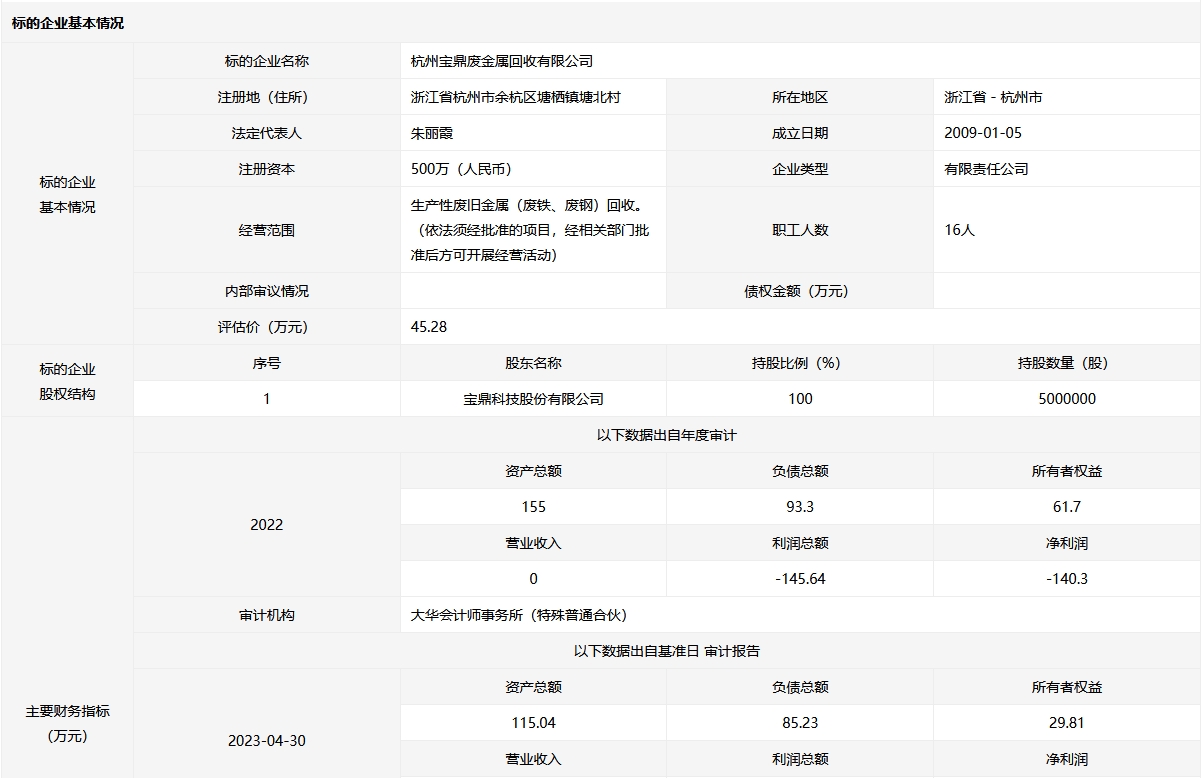Select the 经营范围 label
Image resolution: width=1202 pixels, height=778 pixels.
(x=267, y=230)
